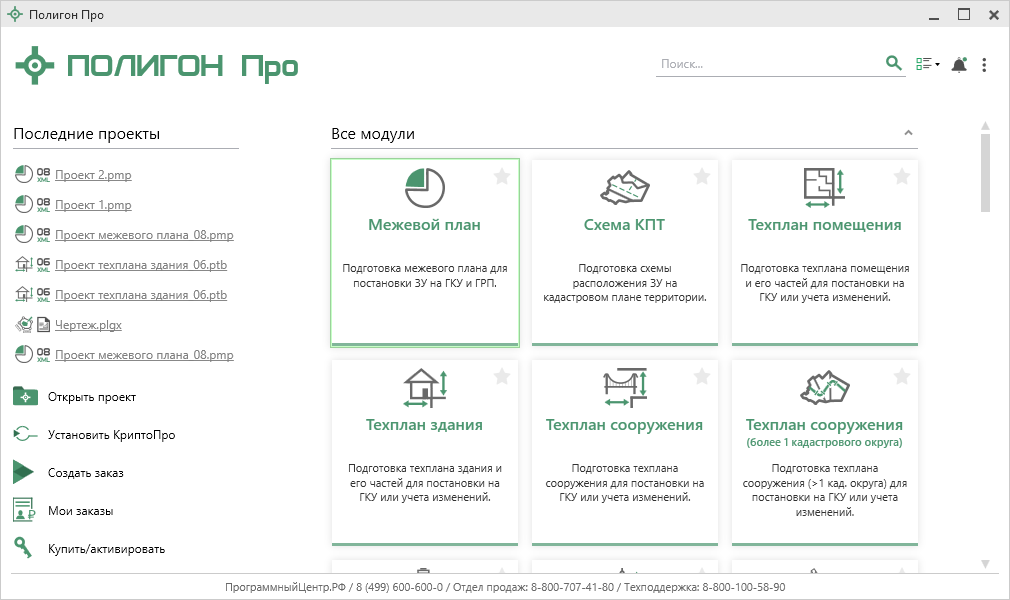Click the Техплан здания house icon
This screenshot has width=1010, height=600.
pyautogui.click(x=425, y=387)
